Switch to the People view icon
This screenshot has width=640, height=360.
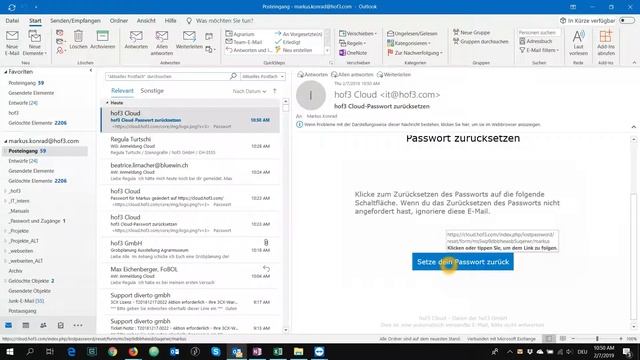[x=43, y=325]
